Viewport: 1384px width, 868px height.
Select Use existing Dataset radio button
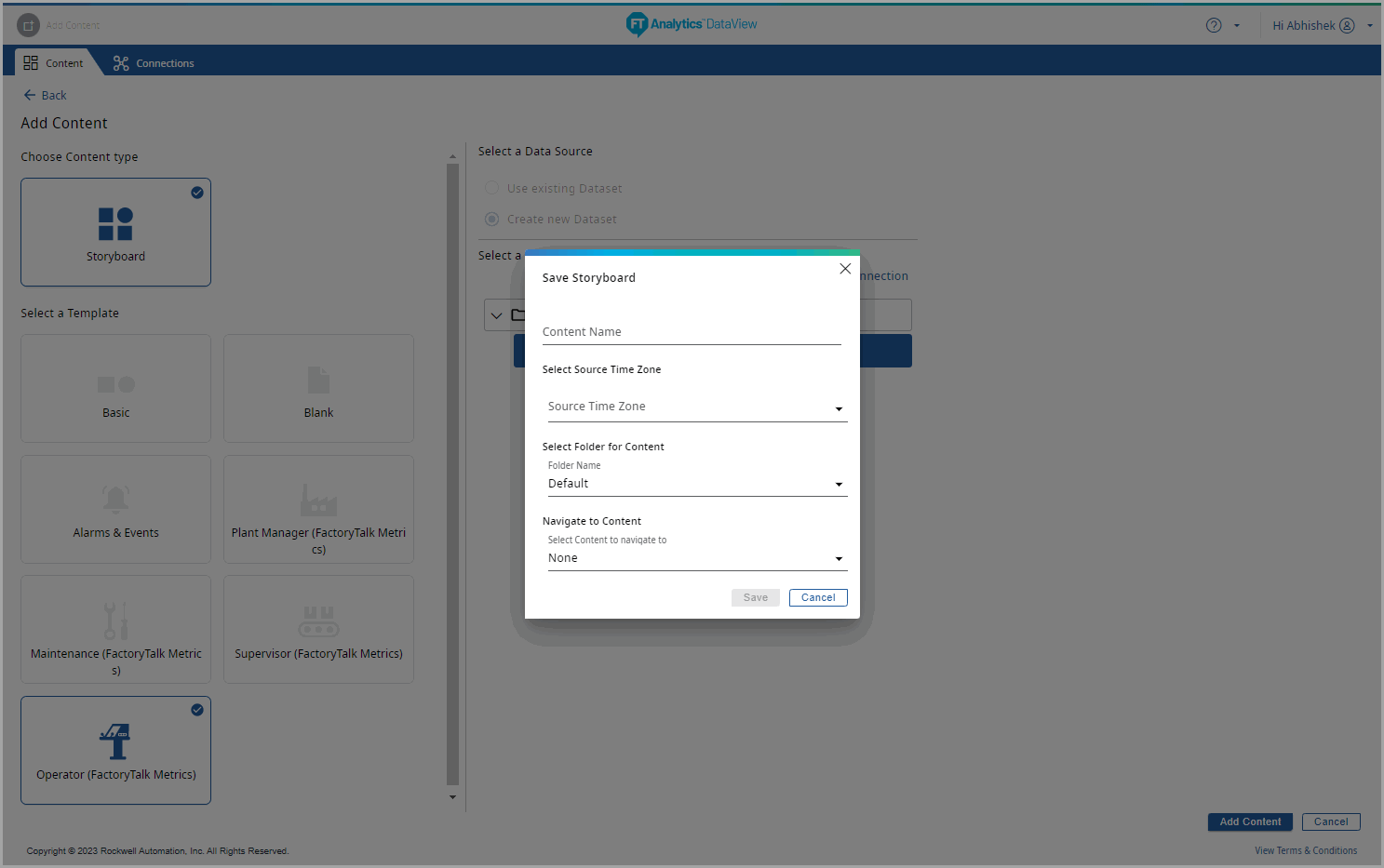tap(491, 188)
